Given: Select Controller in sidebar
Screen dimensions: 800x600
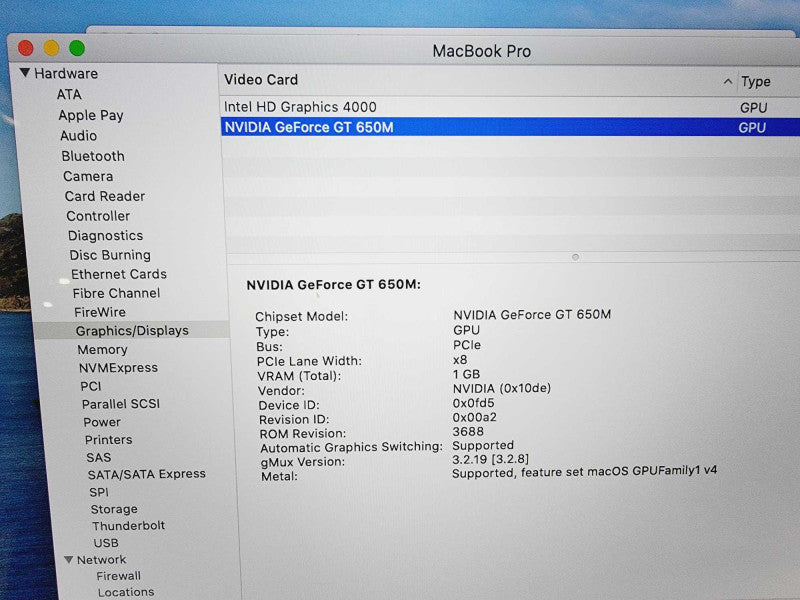Looking at the screenshot, I should point(98,216).
